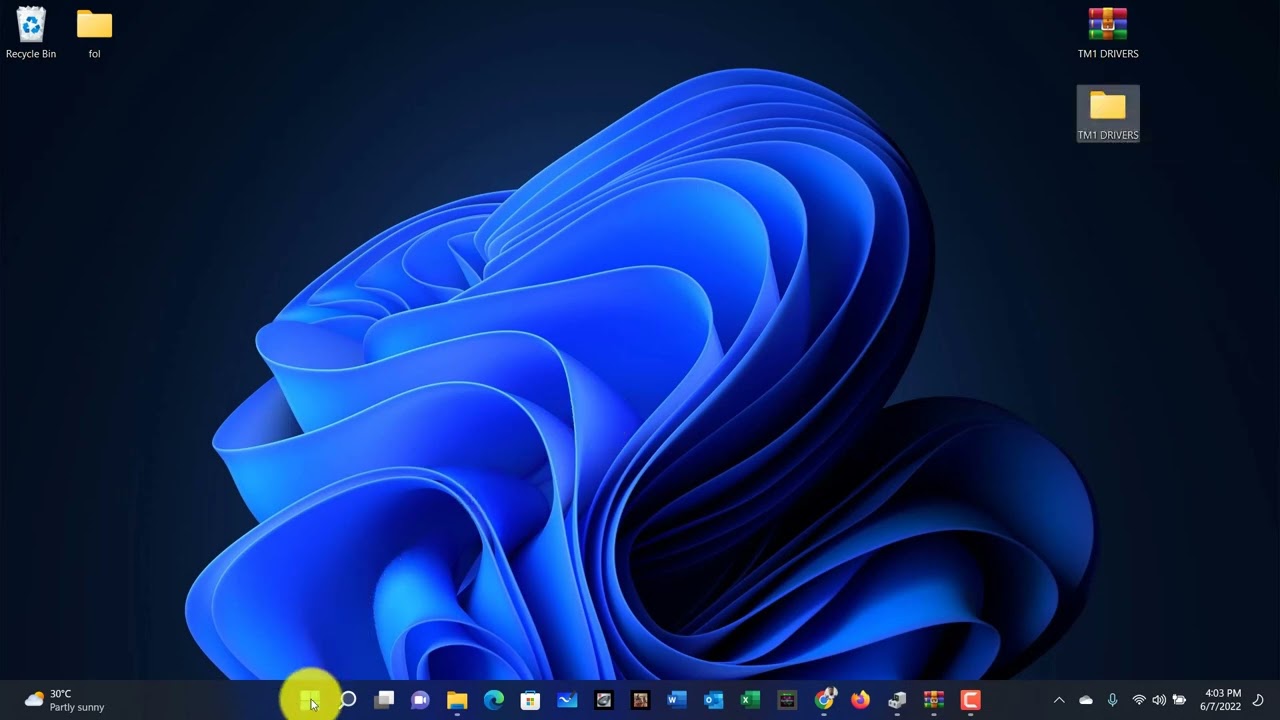The image size is (1280, 720).
Task: Click the microphone tray icon
Action: coord(1112,700)
